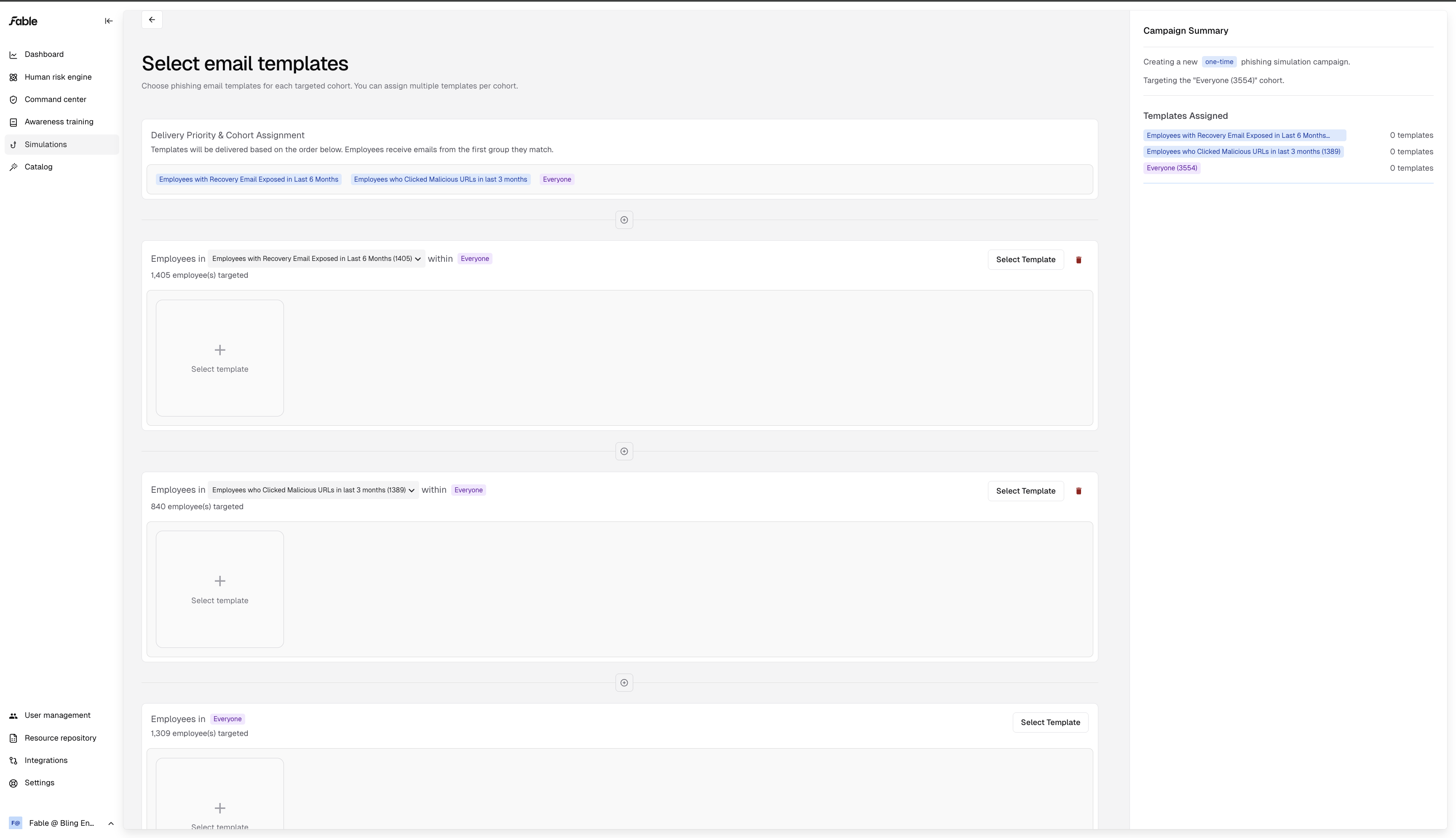Click plus icon in Malicious URLs template card
The width and height of the screenshot is (1456, 838).
coord(219,581)
